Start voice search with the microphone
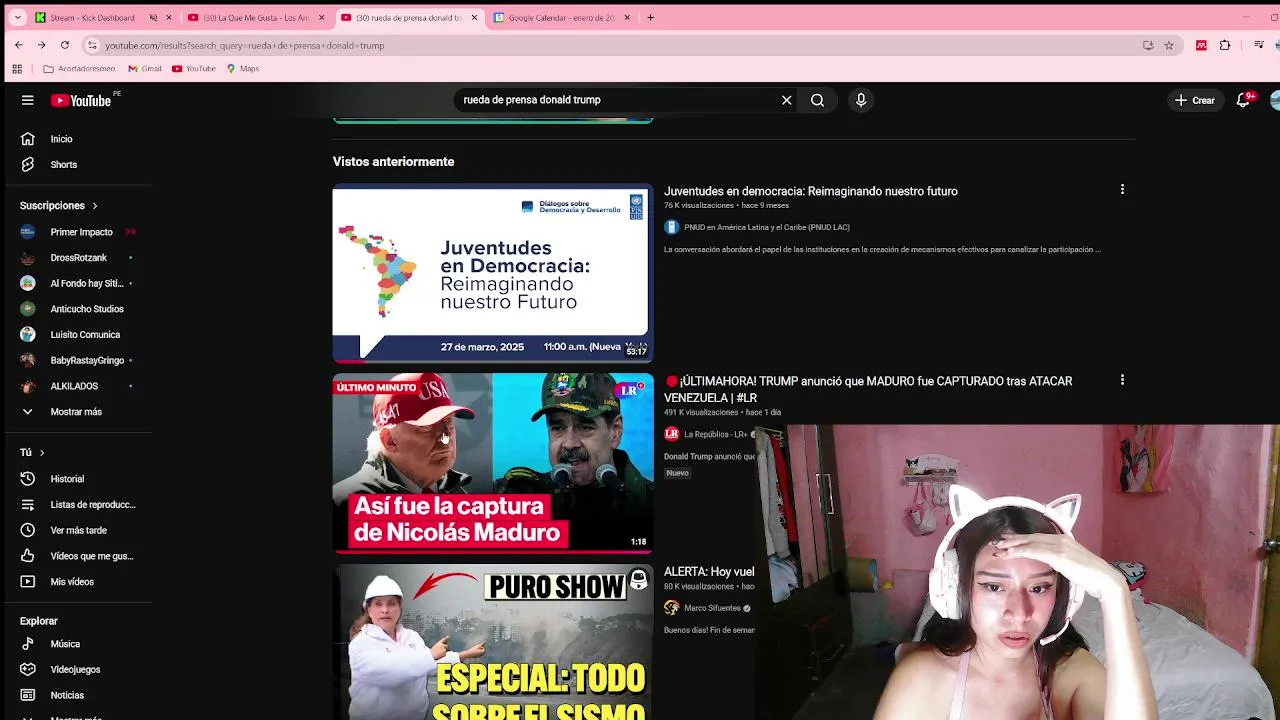The width and height of the screenshot is (1280, 720). pos(861,100)
